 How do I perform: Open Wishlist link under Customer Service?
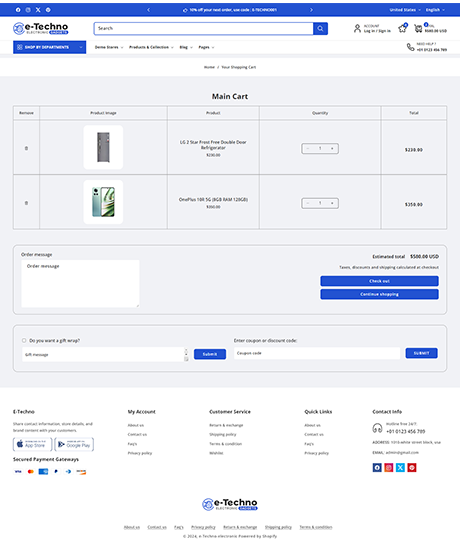(216, 453)
